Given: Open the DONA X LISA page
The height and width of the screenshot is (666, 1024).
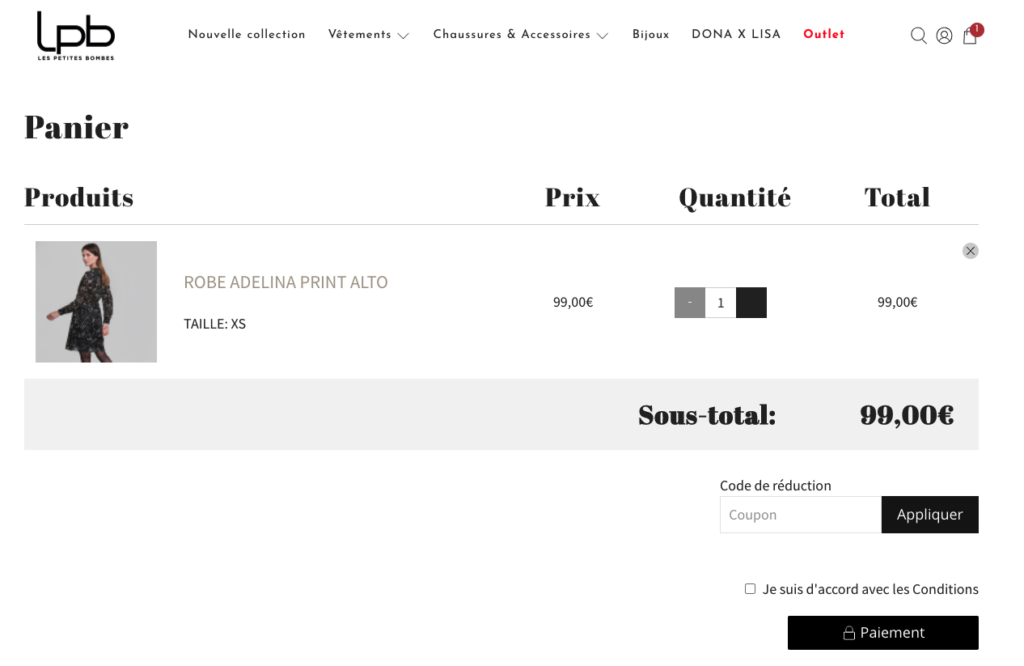Looking at the screenshot, I should tap(736, 34).
